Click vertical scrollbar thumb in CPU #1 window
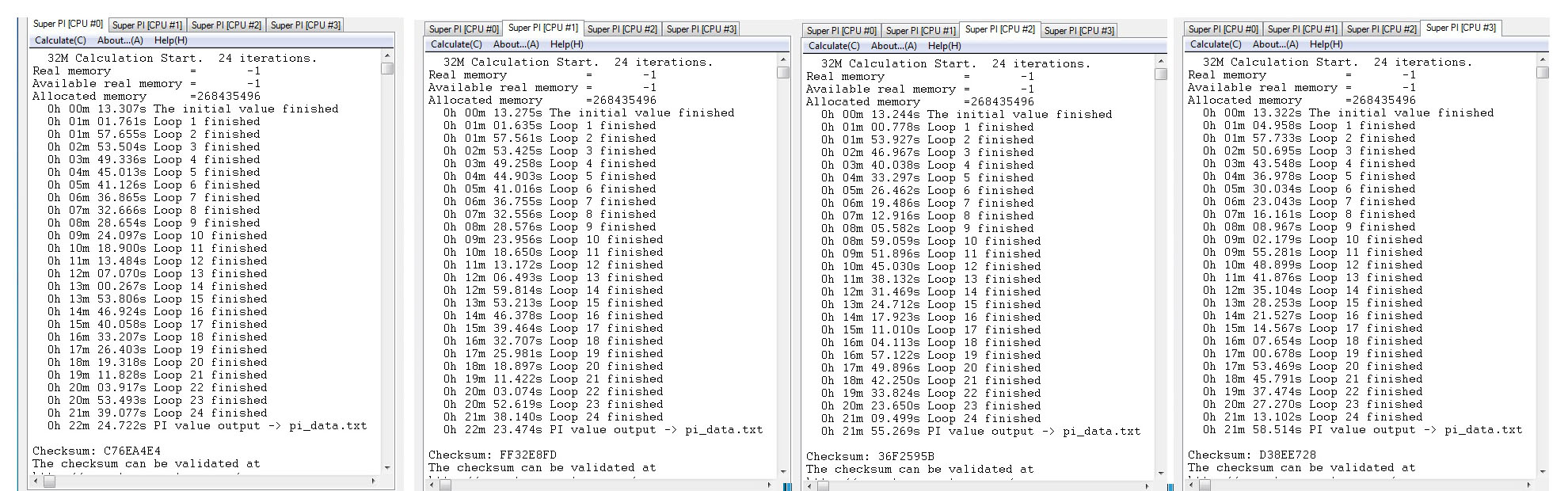Screen dimensions: 1568x491 783,73
